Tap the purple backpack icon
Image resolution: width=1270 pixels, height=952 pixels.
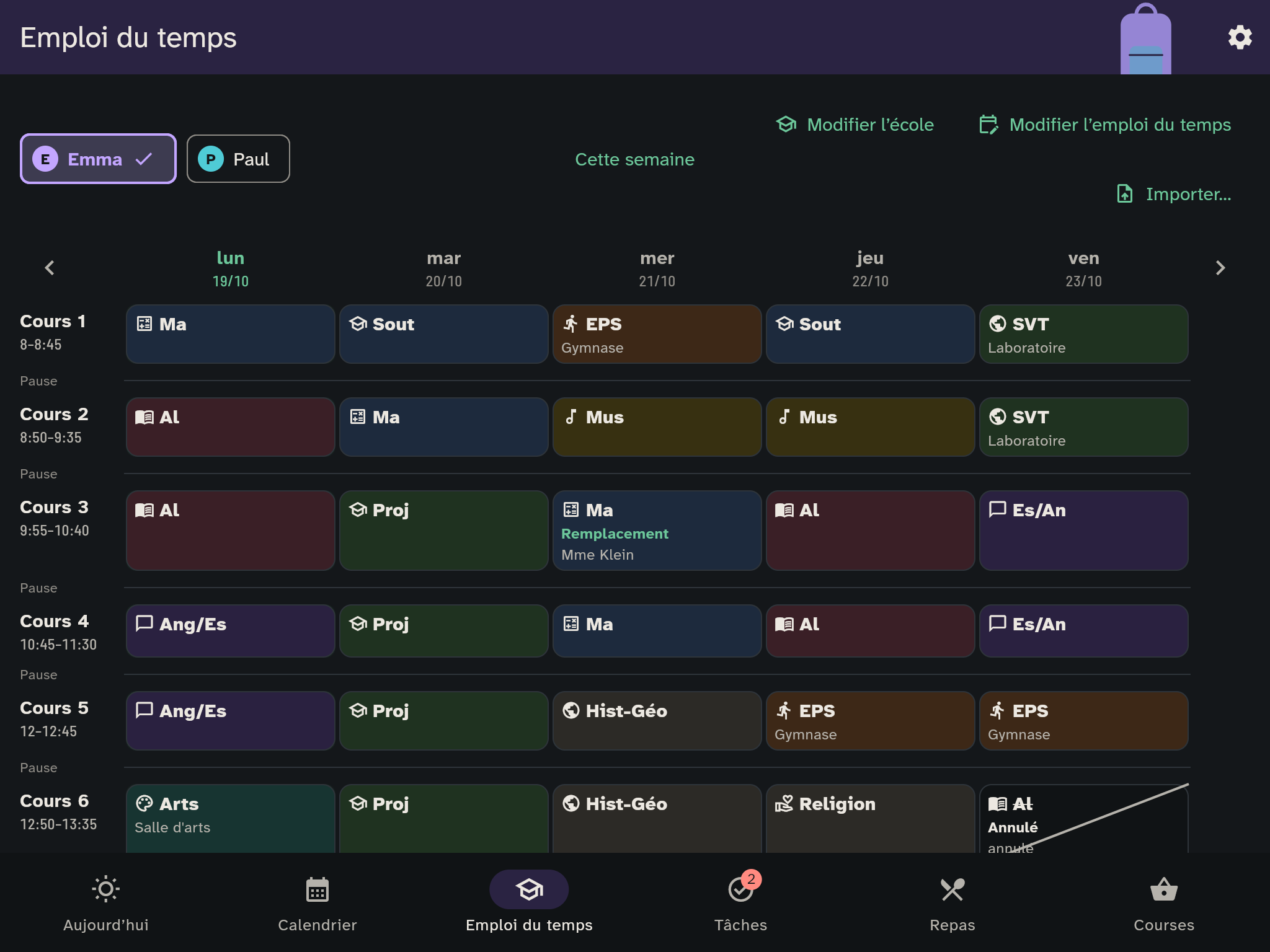1145,38
